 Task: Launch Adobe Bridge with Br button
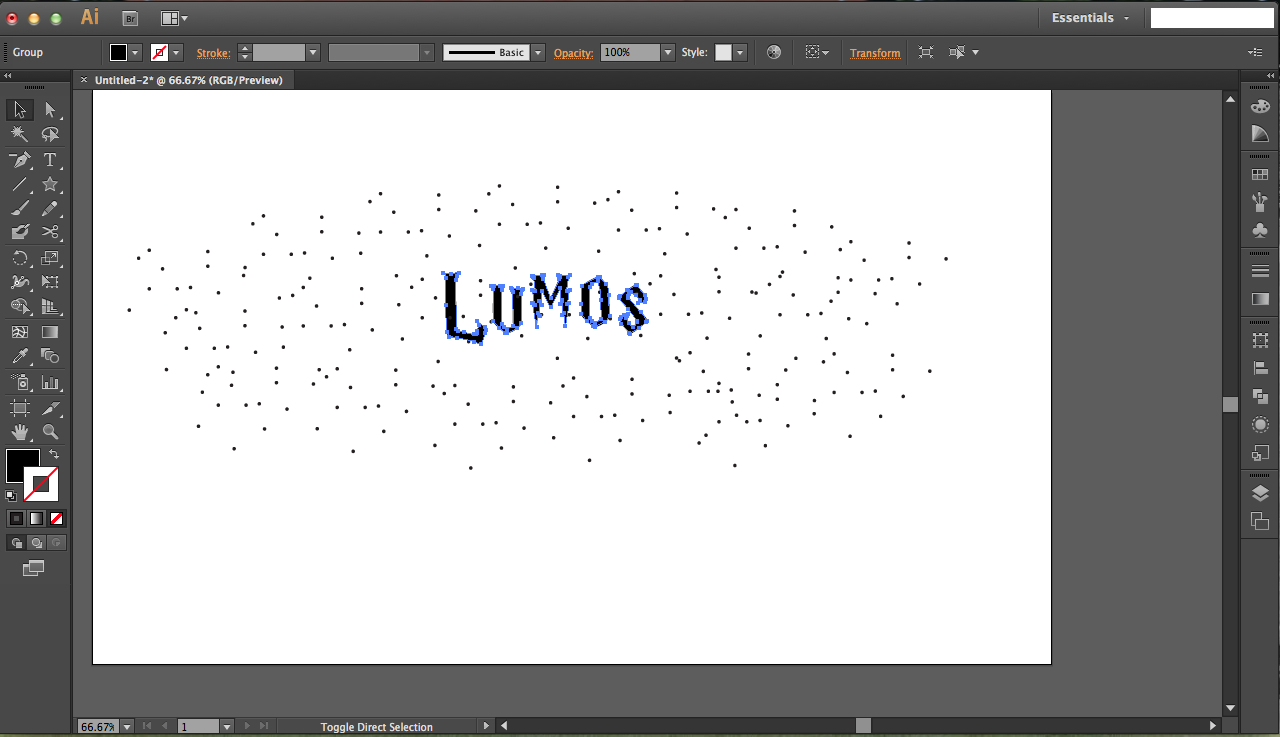coord(130,18)
